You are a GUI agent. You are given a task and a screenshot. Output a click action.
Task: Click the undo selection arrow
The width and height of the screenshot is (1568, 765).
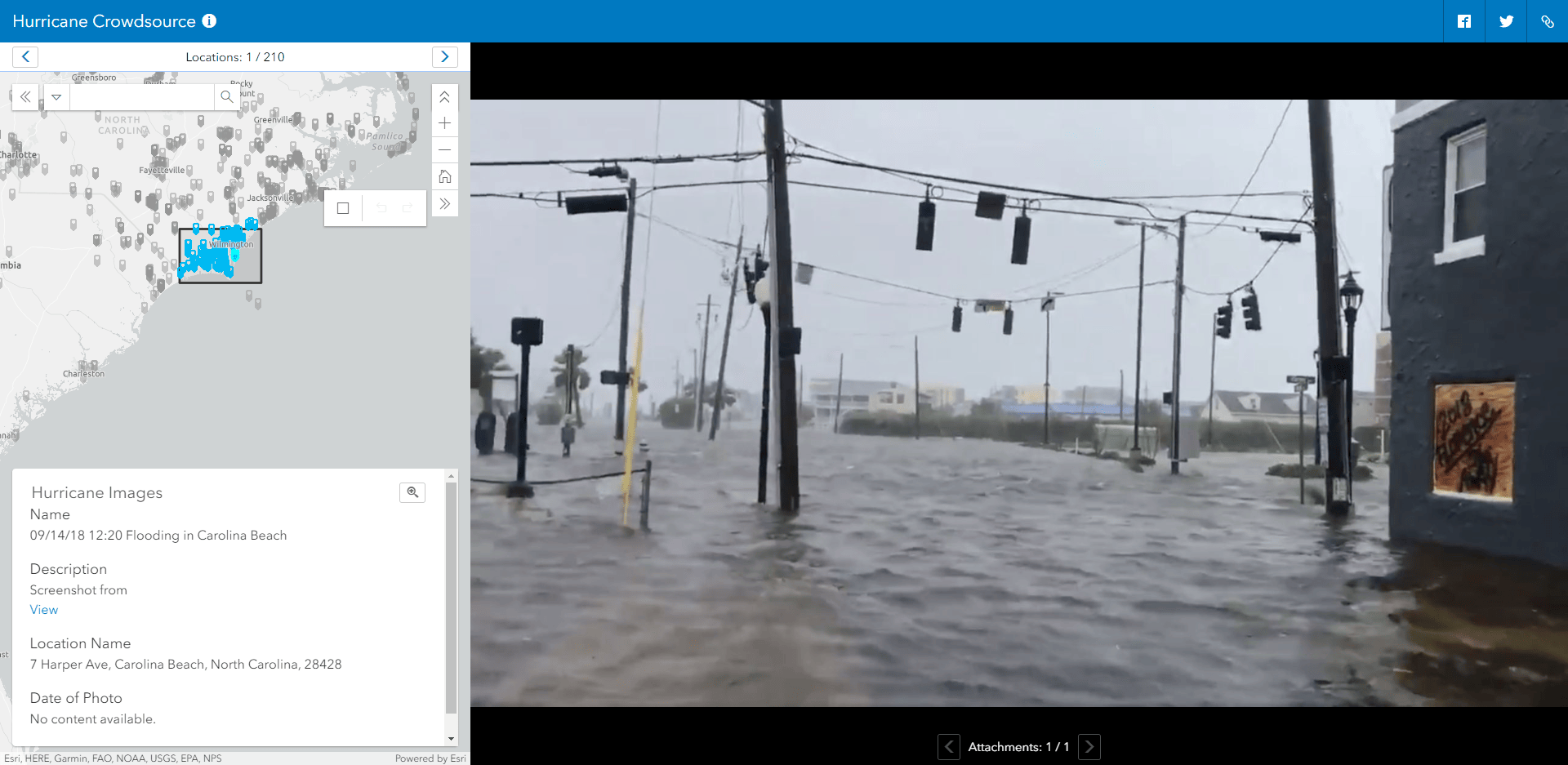coord(381,208)
